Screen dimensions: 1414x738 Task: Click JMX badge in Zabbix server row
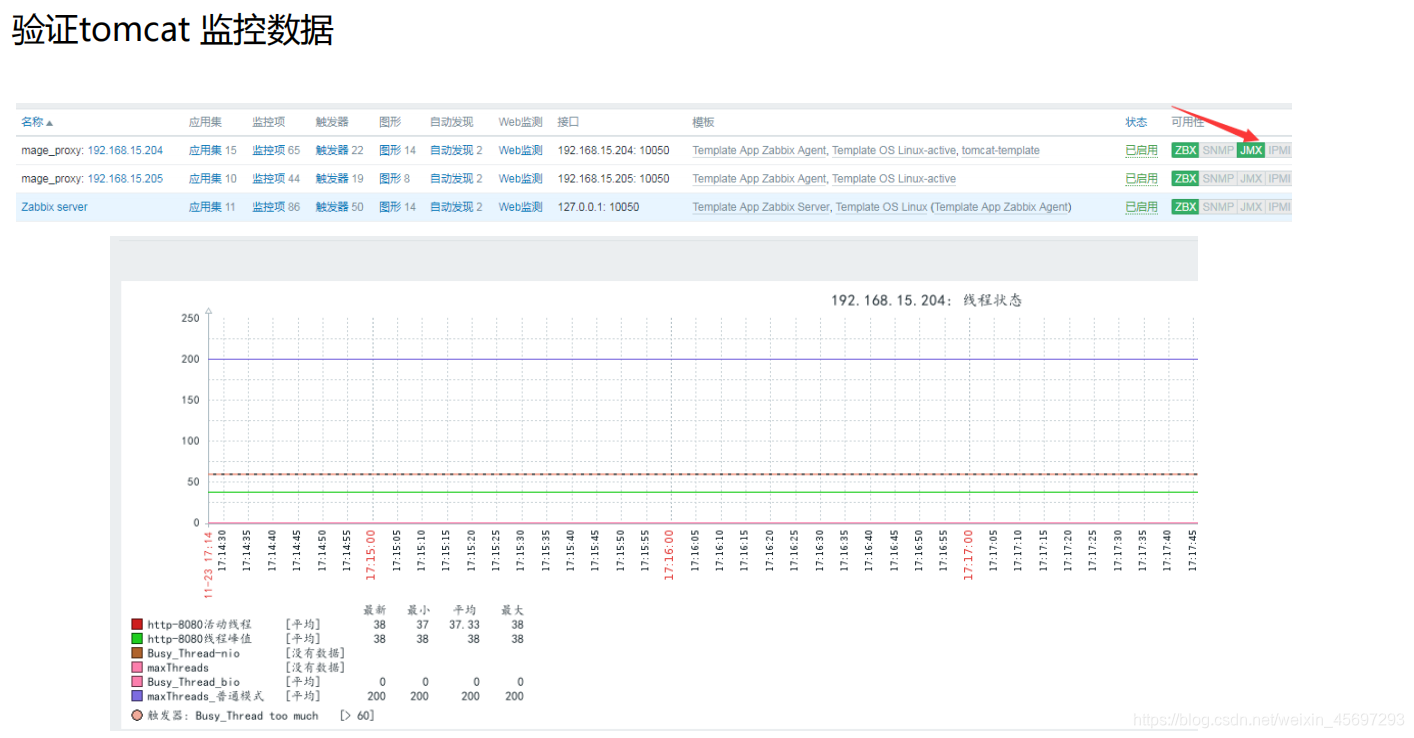1251,206
